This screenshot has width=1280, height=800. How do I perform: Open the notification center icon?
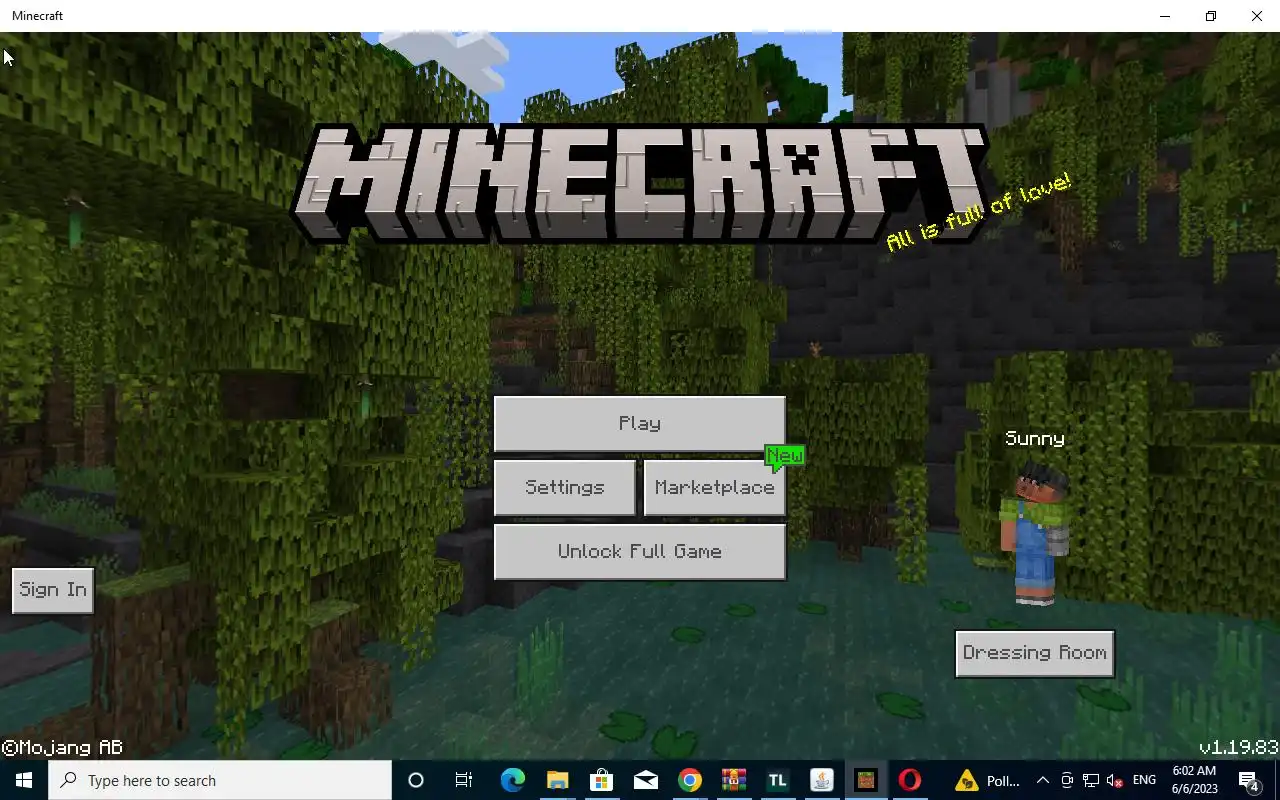coord(1249,780)
